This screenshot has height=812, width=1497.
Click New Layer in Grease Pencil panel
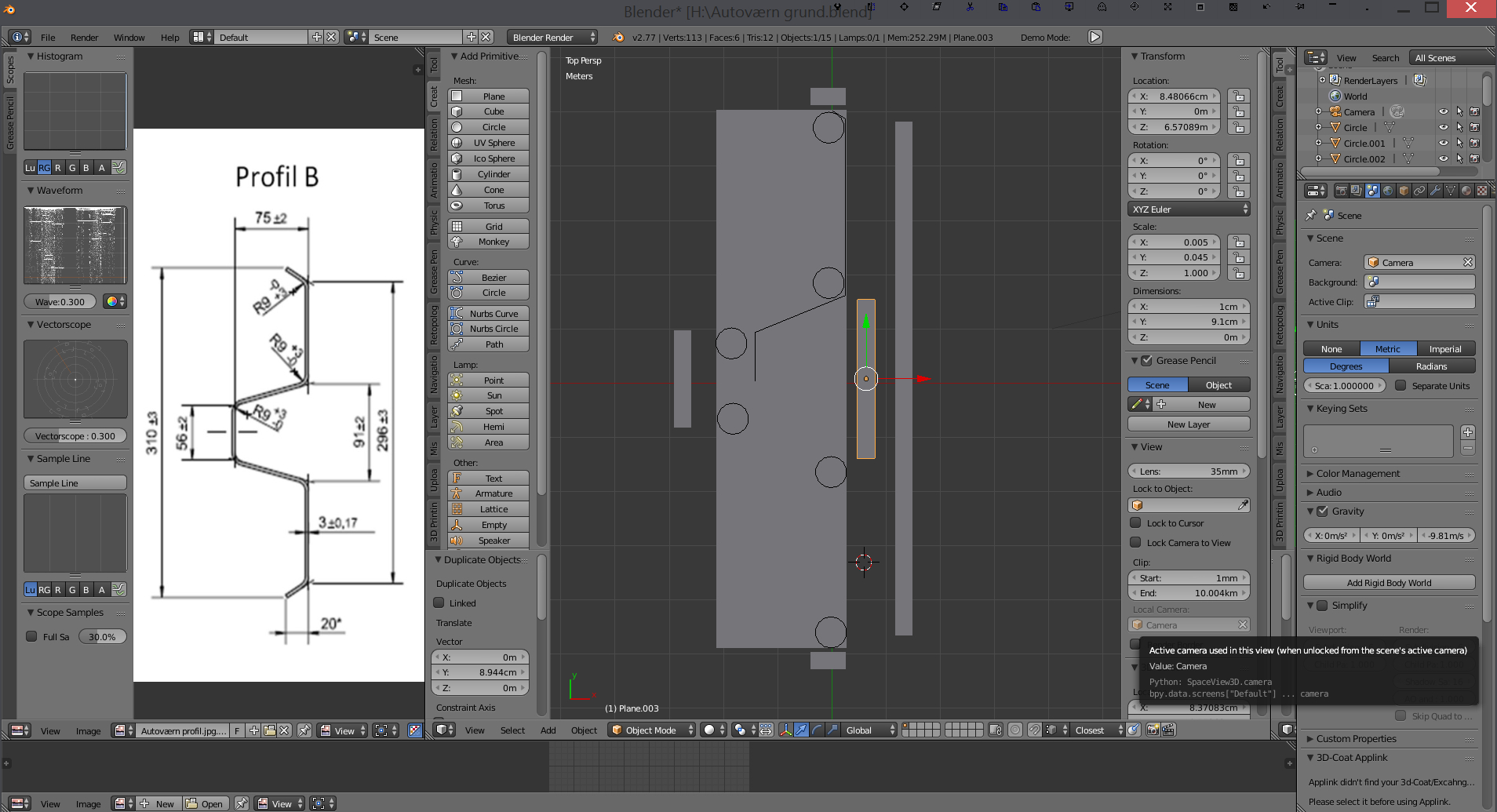[1189, 424]
